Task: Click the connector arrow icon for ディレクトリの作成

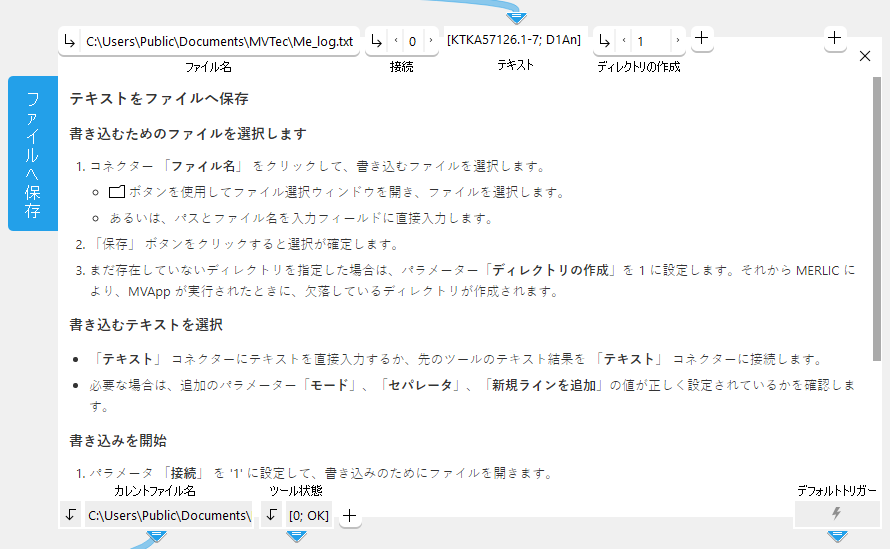Action: [x=604, y=41]
